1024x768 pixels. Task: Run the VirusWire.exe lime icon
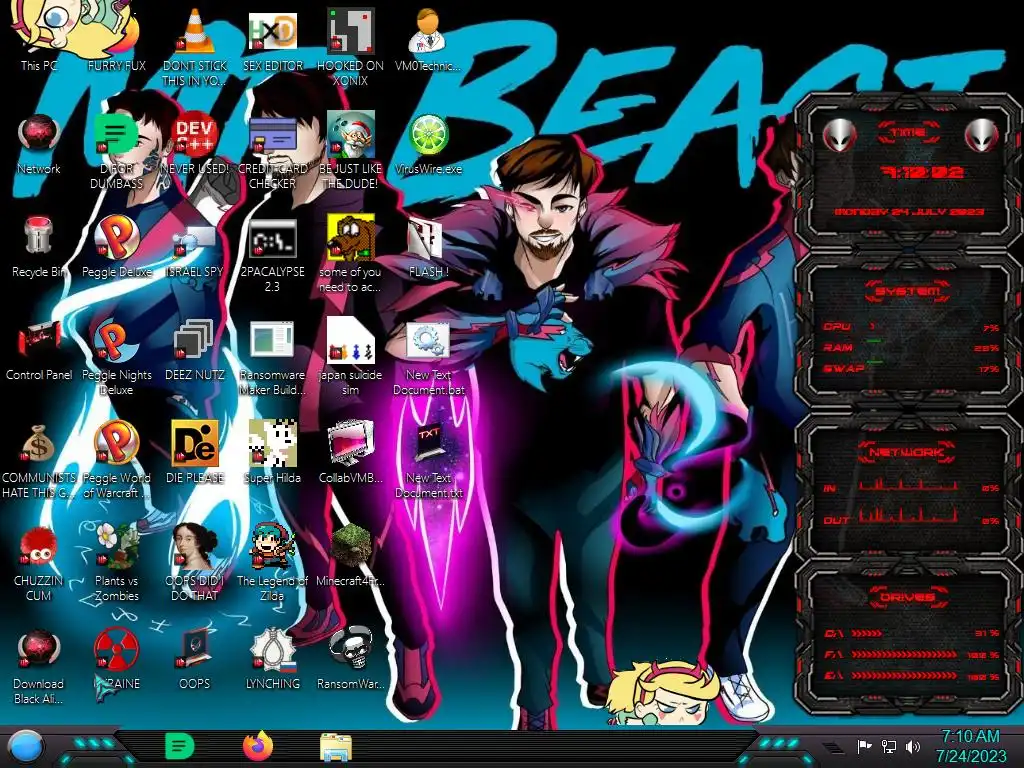tap(428, 144)
